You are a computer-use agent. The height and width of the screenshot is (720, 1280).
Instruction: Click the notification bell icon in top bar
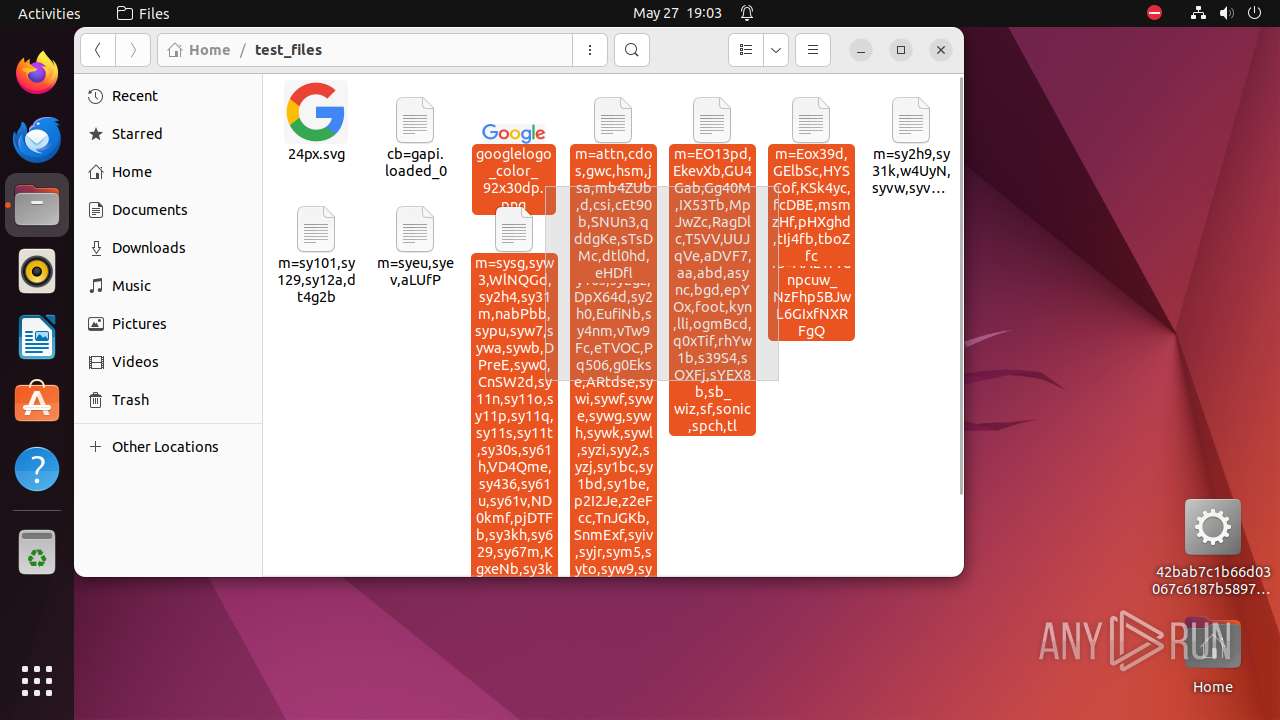tap(747, 13)
